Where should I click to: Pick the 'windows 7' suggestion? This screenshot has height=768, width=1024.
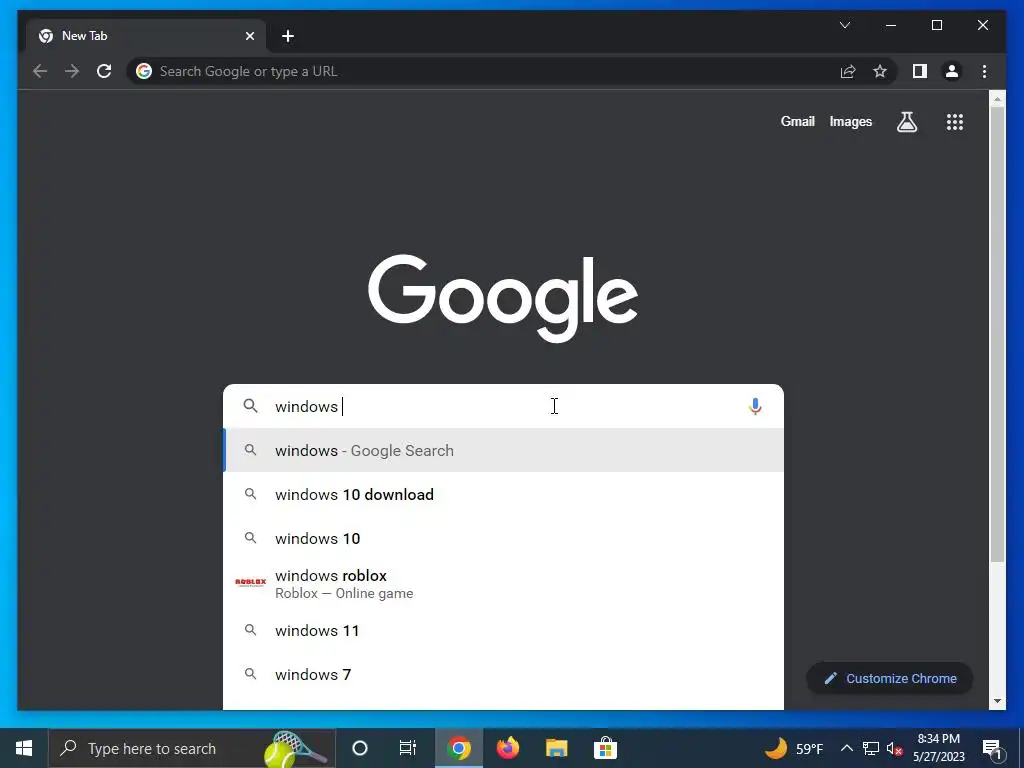[503, 675]
